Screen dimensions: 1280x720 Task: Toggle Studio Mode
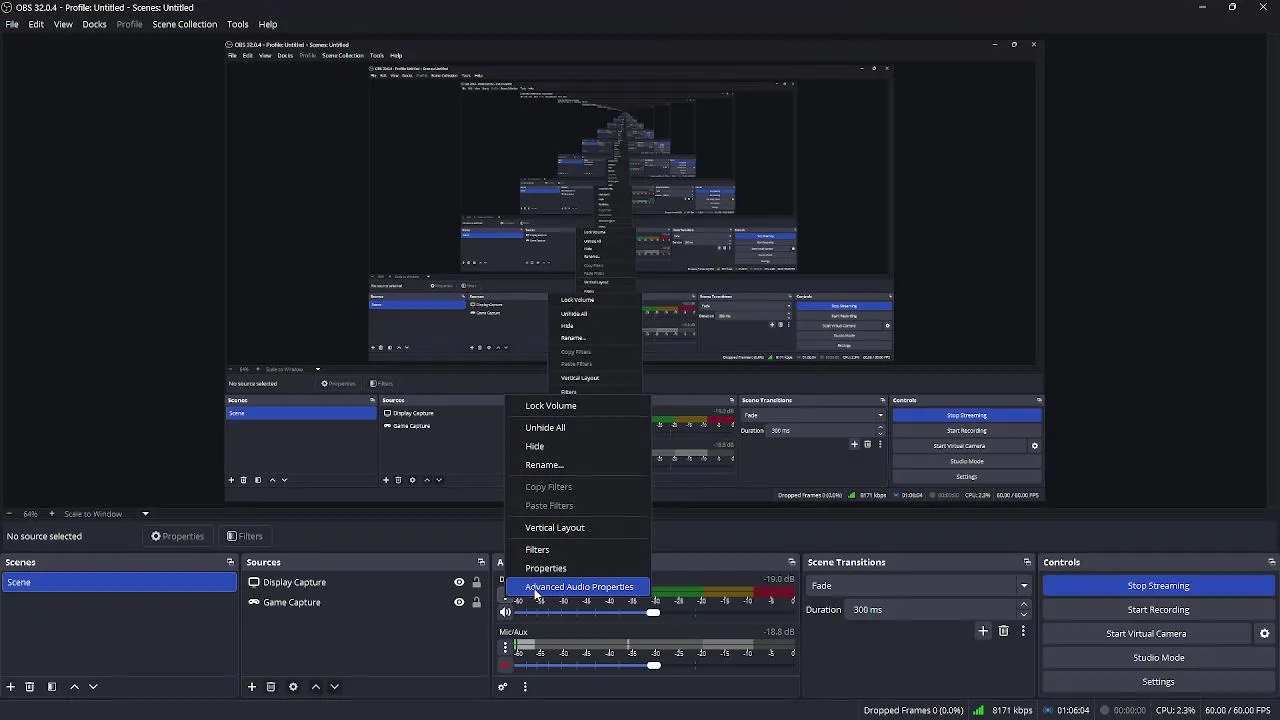[x=1158, y=658]
